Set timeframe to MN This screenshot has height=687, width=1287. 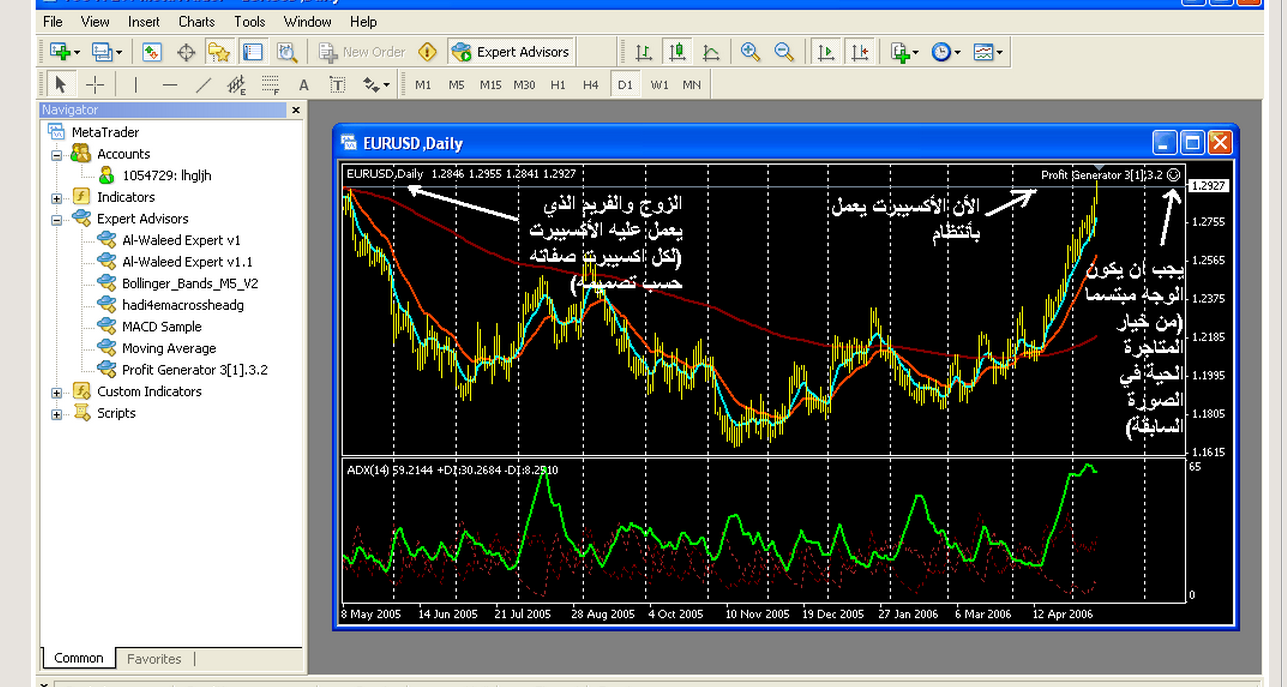pos(692,85)
